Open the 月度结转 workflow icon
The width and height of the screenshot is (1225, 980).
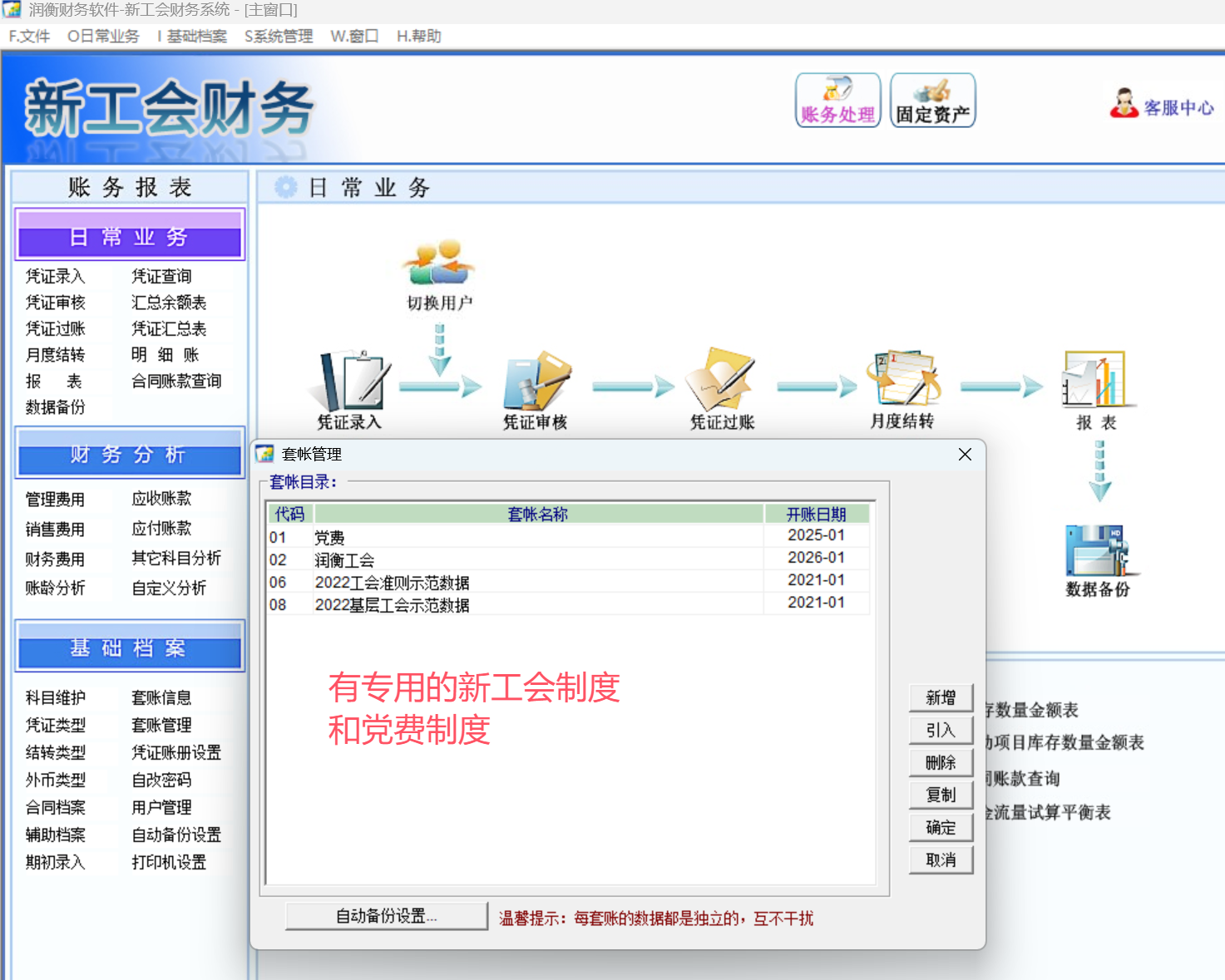902,390
